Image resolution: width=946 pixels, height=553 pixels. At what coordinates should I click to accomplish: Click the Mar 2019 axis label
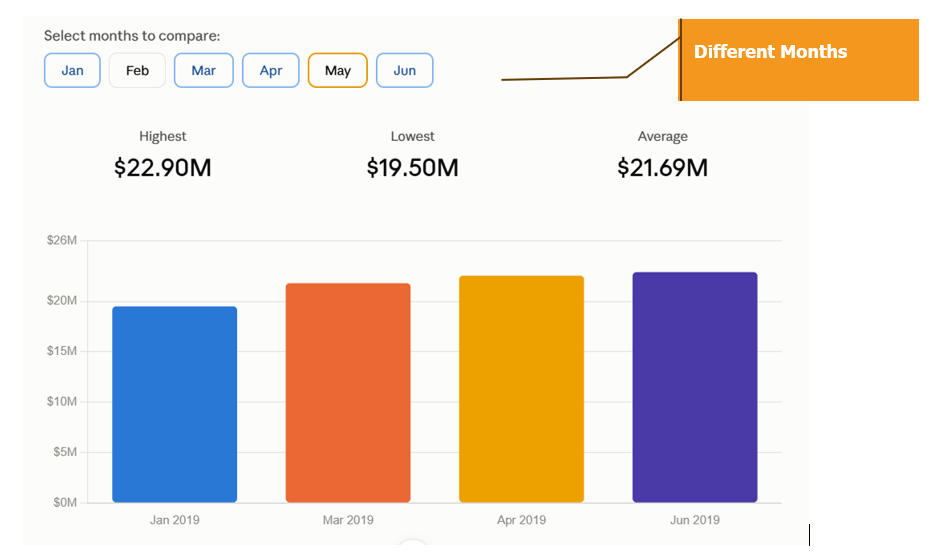[x=348, y=520]
